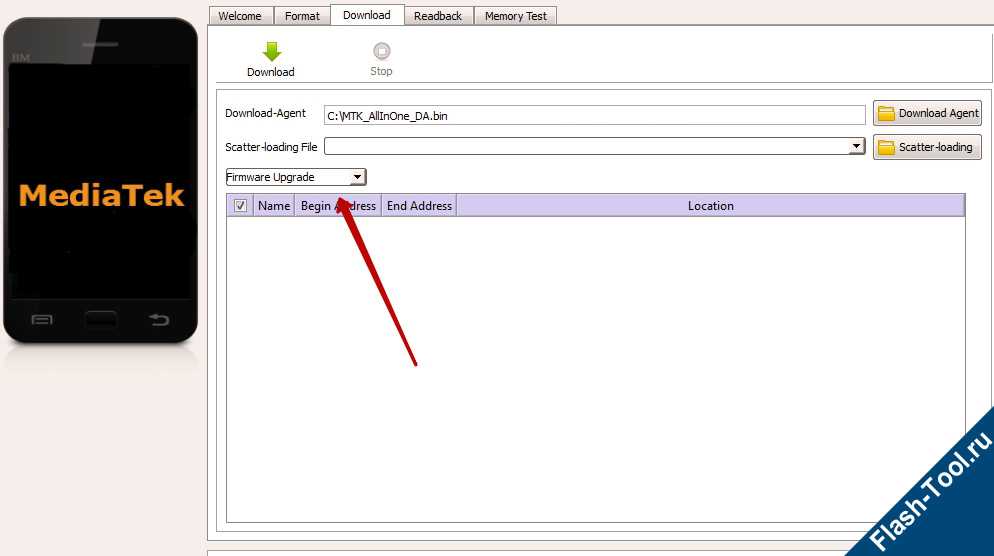The image size is (994, 556).
Task: Open the Format tab
Action: 302,16
